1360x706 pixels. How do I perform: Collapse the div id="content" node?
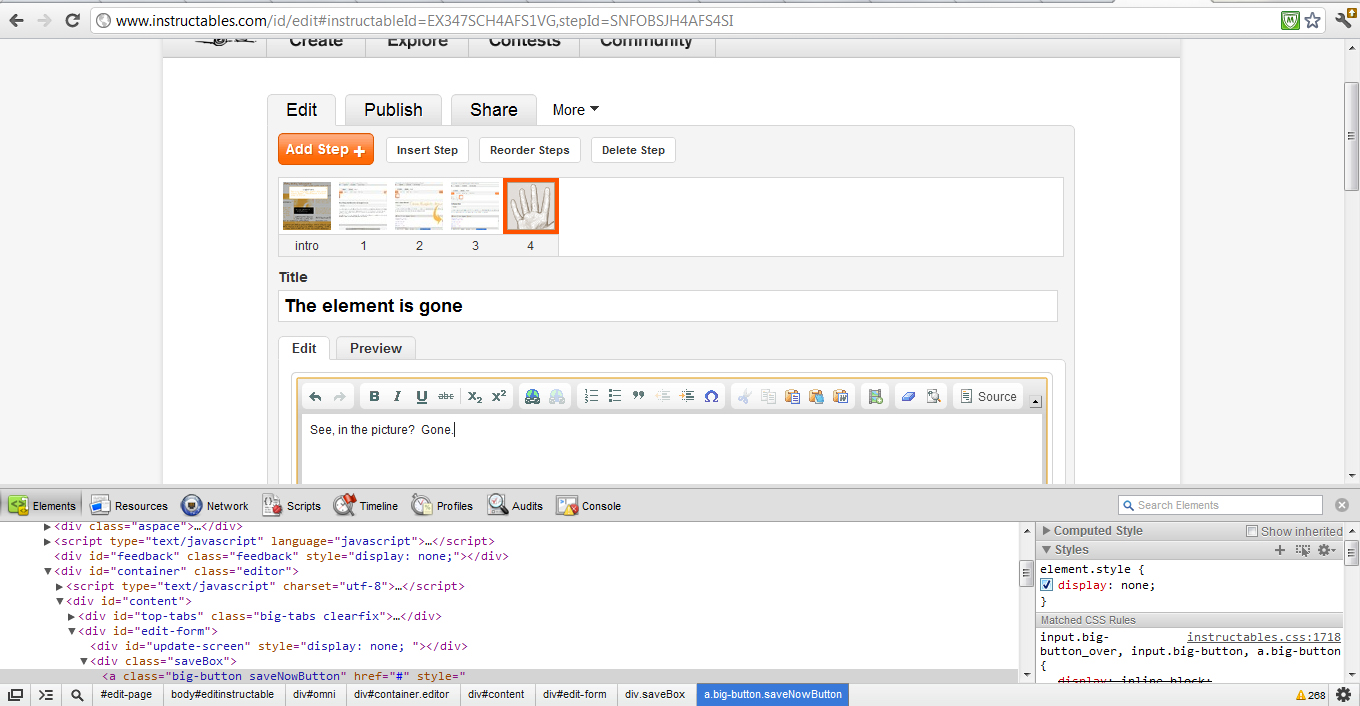(x=59, y=601)
